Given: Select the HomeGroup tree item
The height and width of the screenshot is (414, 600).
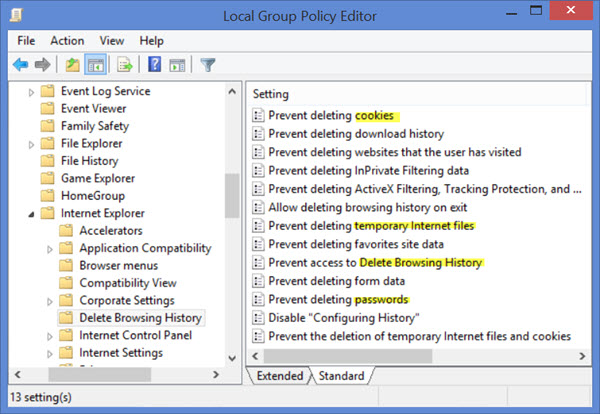Looking at the screenshot, I should [93, 196].
